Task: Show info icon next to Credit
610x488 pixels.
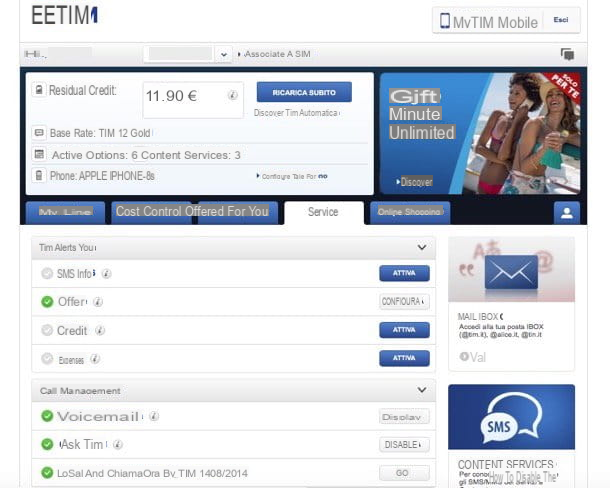Action: click(100, 330)
